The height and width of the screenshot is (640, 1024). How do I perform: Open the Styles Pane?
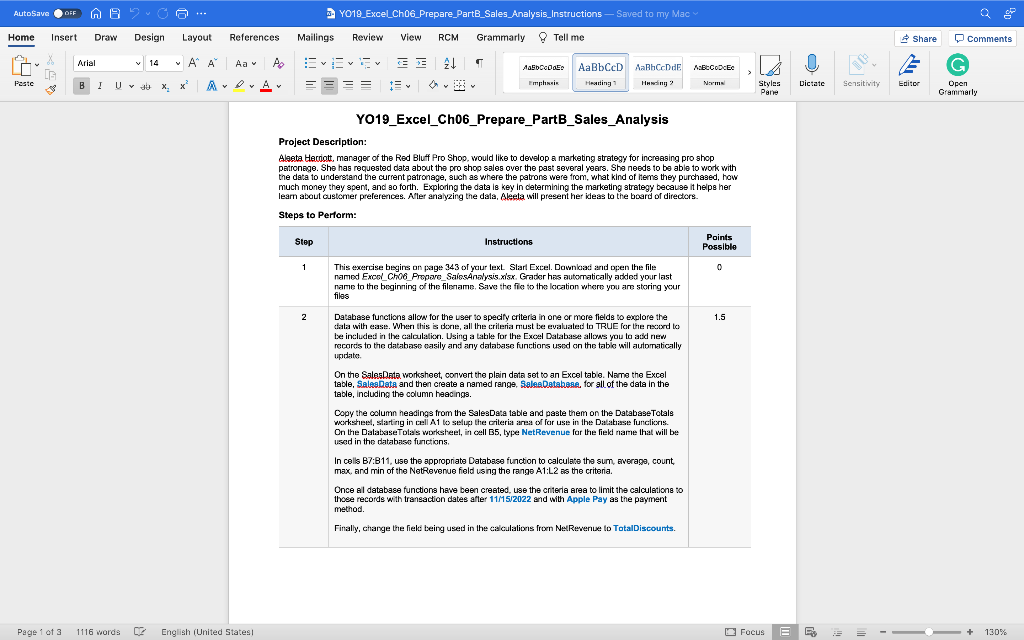click(x=769, y=75)
